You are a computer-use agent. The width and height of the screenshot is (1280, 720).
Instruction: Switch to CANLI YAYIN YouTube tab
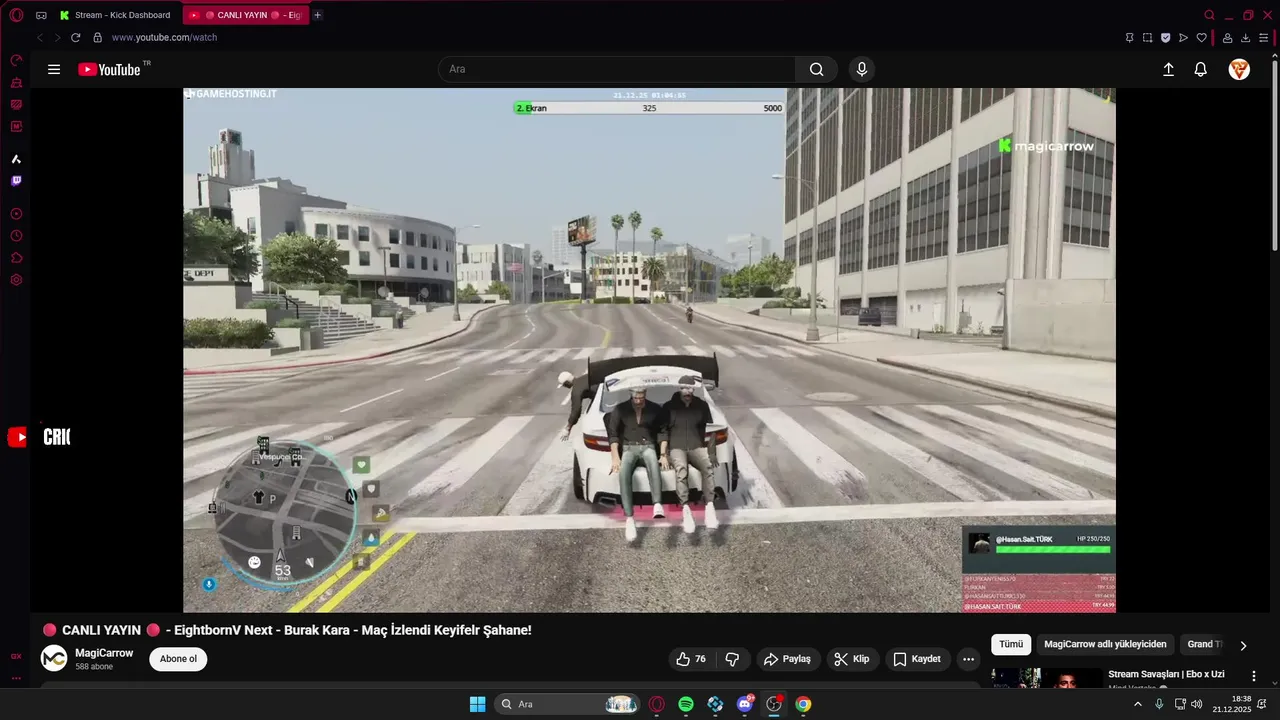pyautogui.click(x=246, y=15)
